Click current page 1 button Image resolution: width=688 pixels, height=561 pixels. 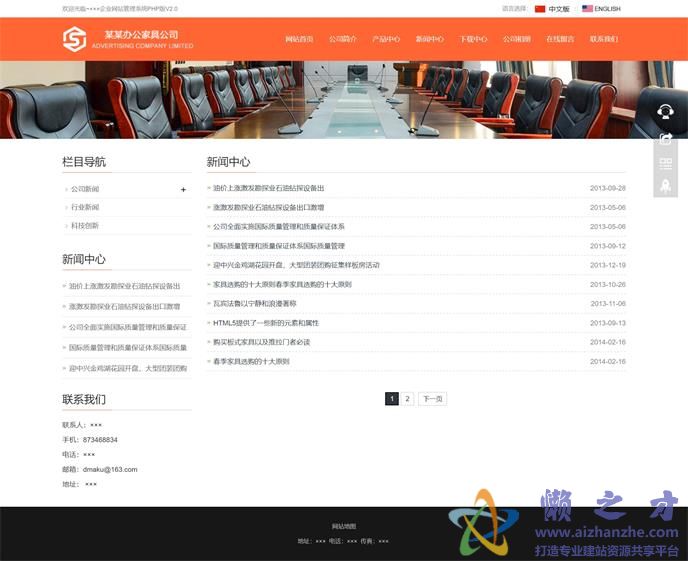point(392,399)
